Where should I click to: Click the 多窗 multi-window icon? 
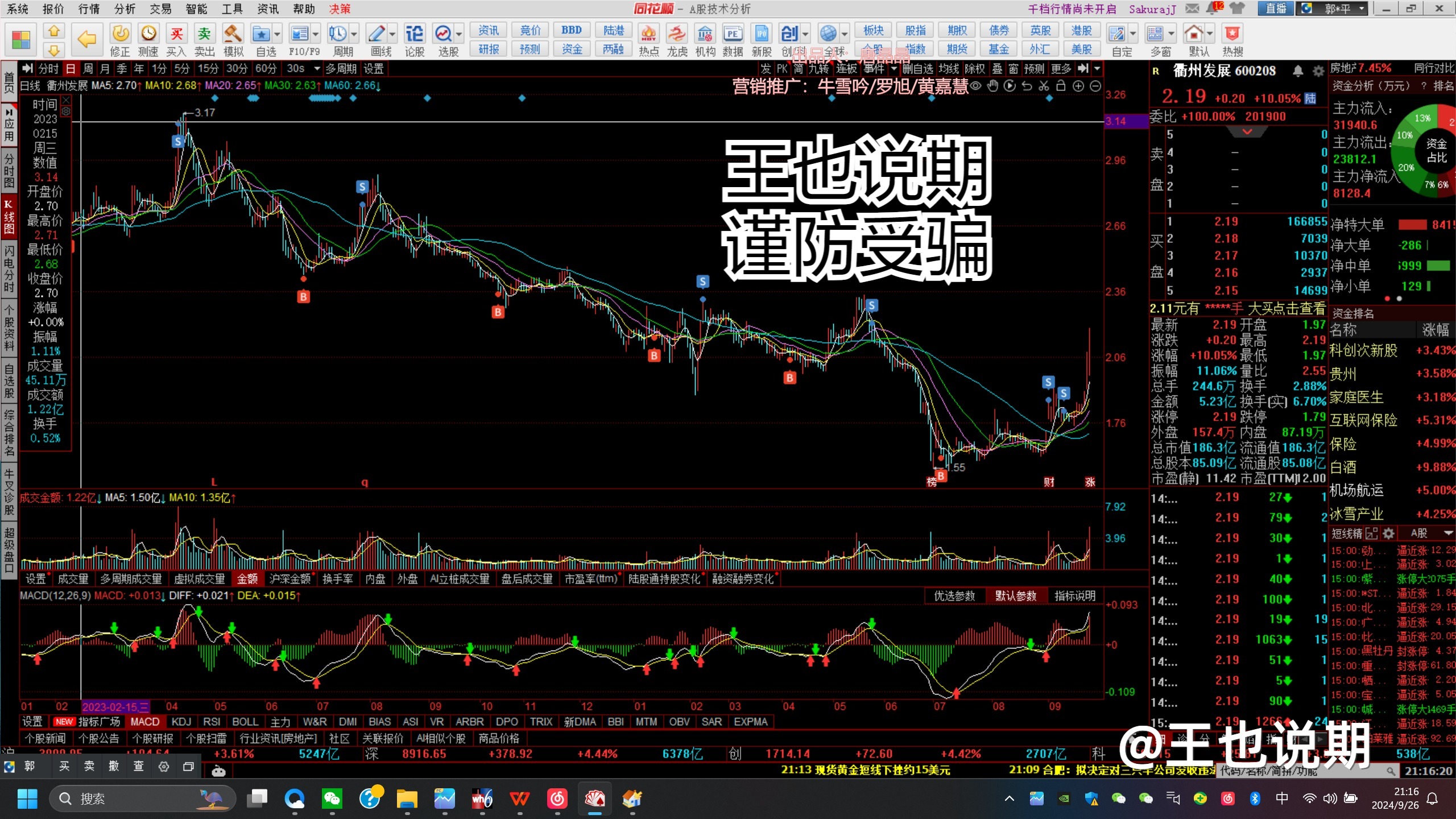click(x=1155, y=34)
